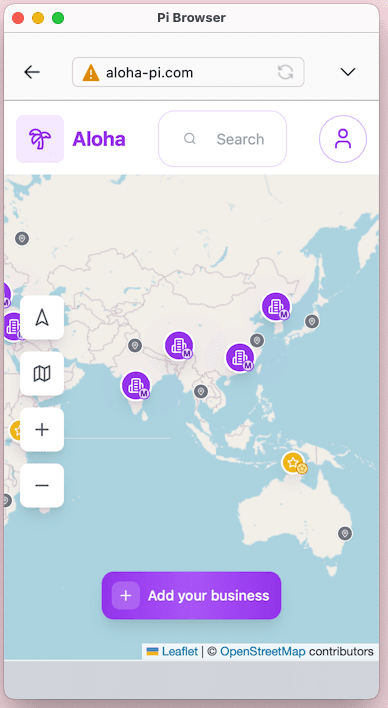Expand the browser chevron menu
This screenshot has width=388, height=708.
coord(348,72)
